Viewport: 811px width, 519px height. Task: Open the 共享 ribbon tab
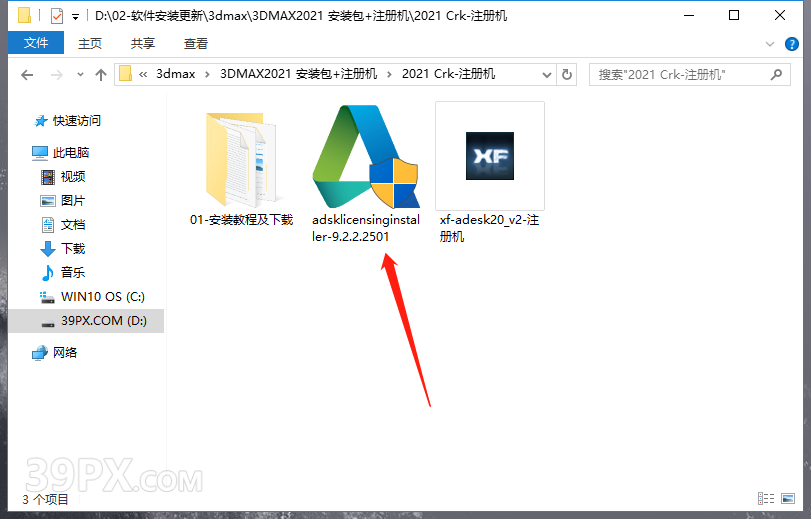(143, 43)
